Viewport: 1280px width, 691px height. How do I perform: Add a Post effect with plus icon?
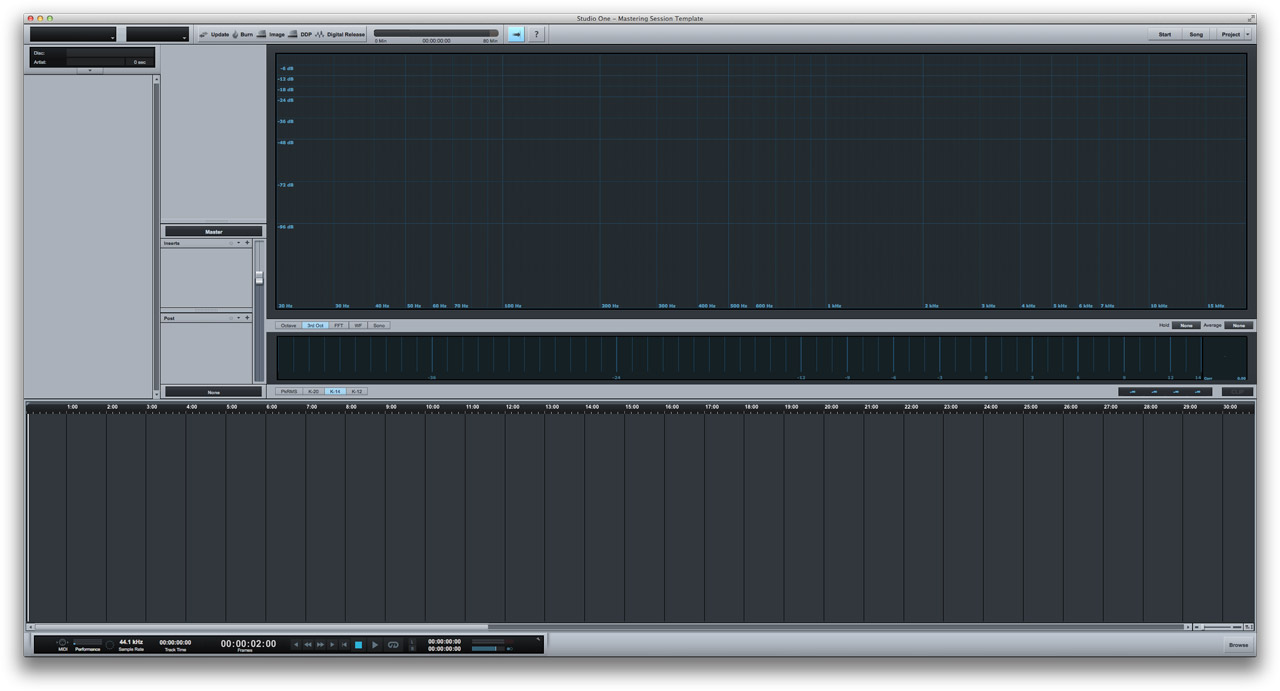click(247, 318)
